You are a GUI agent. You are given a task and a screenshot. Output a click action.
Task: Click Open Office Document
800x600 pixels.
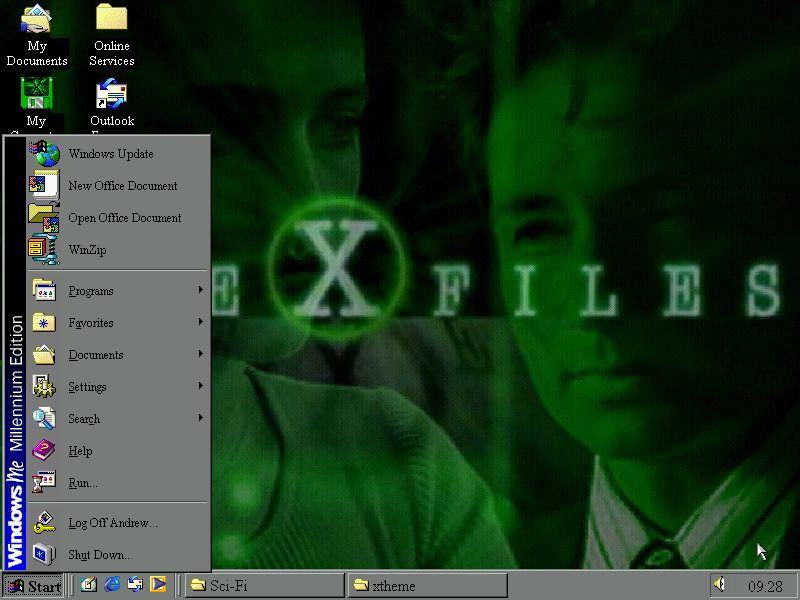pyautogui.click(x=126, y=218)
